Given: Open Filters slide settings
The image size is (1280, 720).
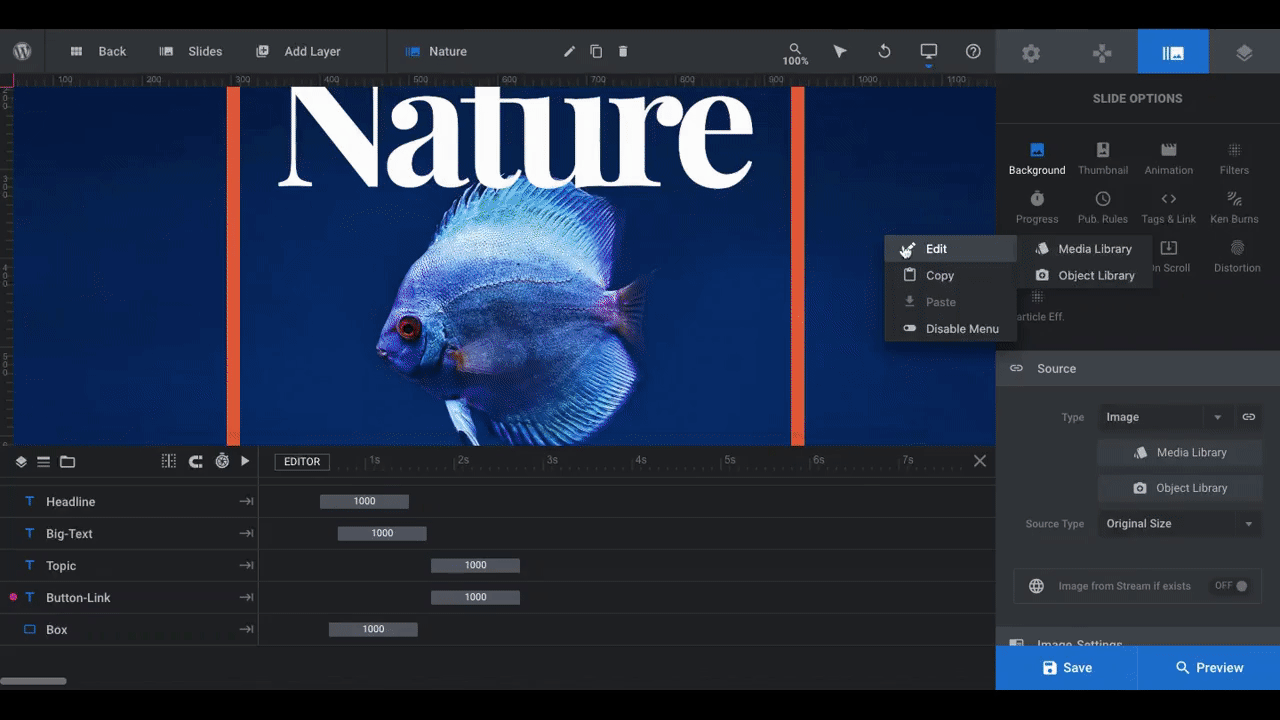Looking at the screenshot, I should pos(1234,159).
